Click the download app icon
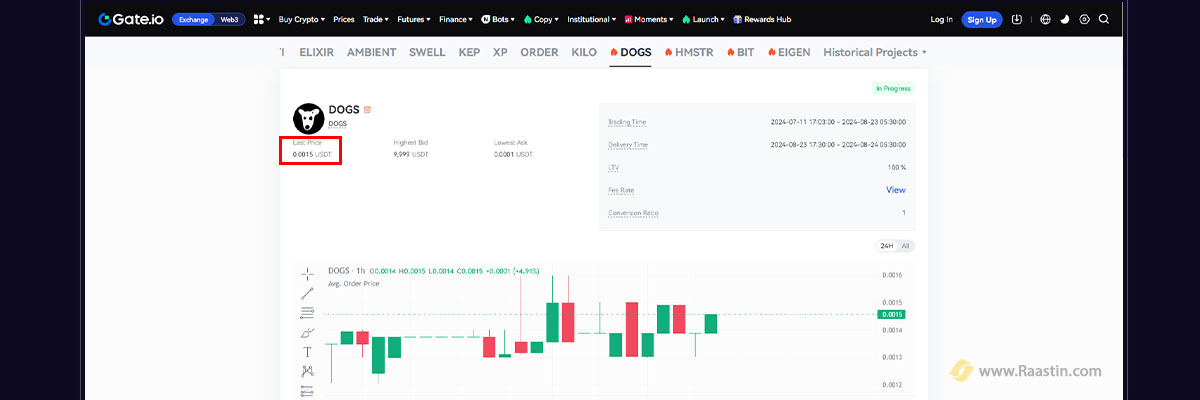Viewport: 1200px width, 400px height. 1017,19
